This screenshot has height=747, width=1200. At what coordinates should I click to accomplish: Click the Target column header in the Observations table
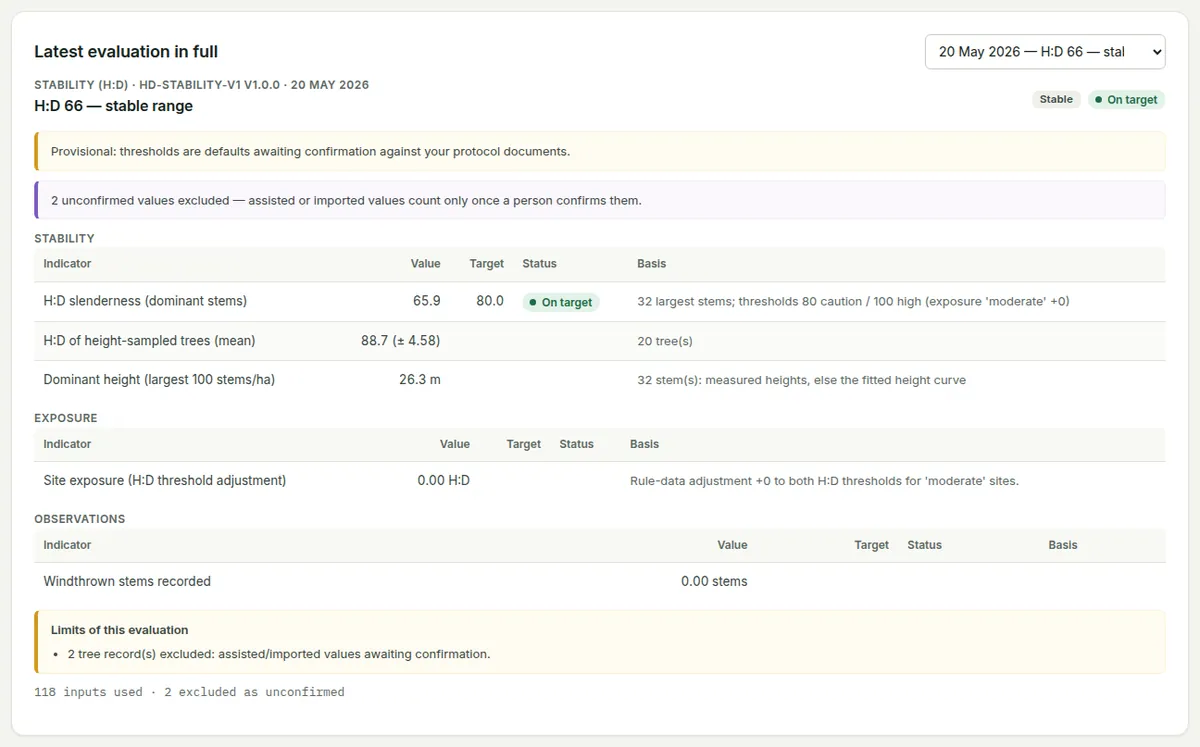871,545
